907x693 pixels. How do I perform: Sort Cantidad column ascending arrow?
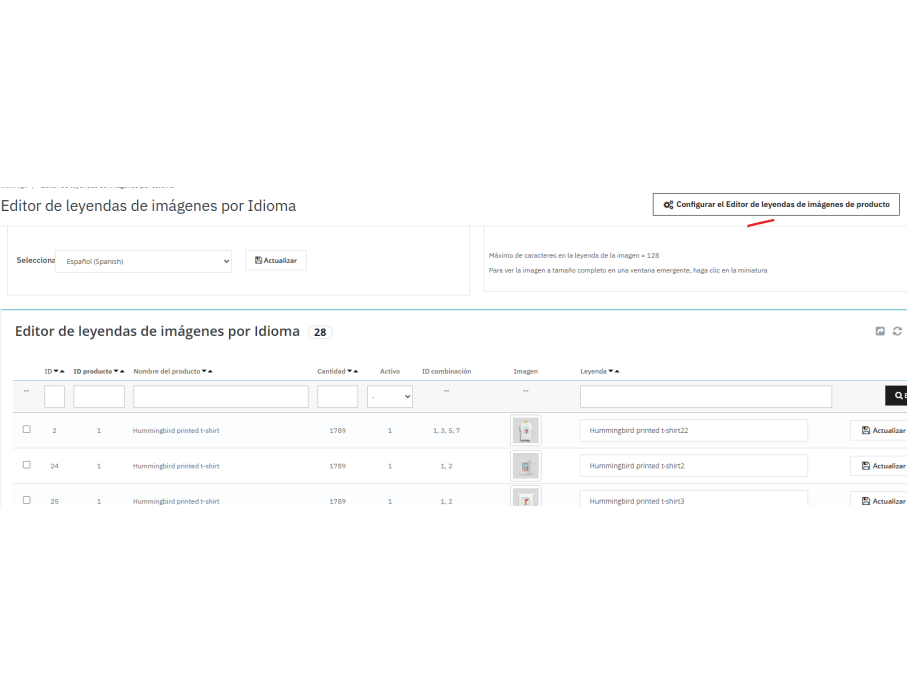(356, 371)
